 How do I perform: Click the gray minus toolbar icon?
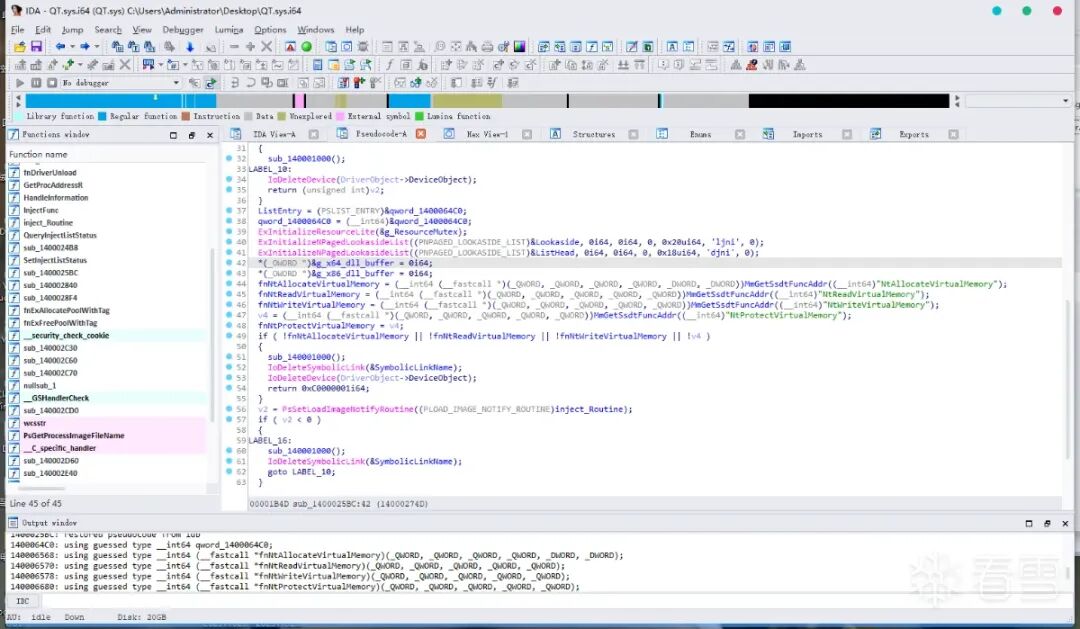coord(234,47)
